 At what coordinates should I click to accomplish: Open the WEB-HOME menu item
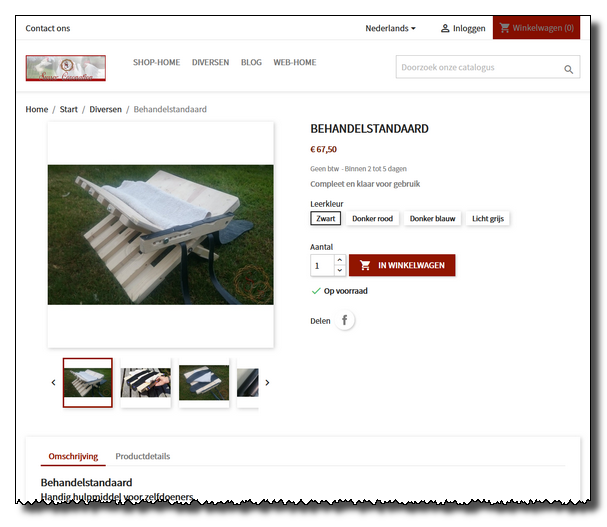[x=295, y=62]
